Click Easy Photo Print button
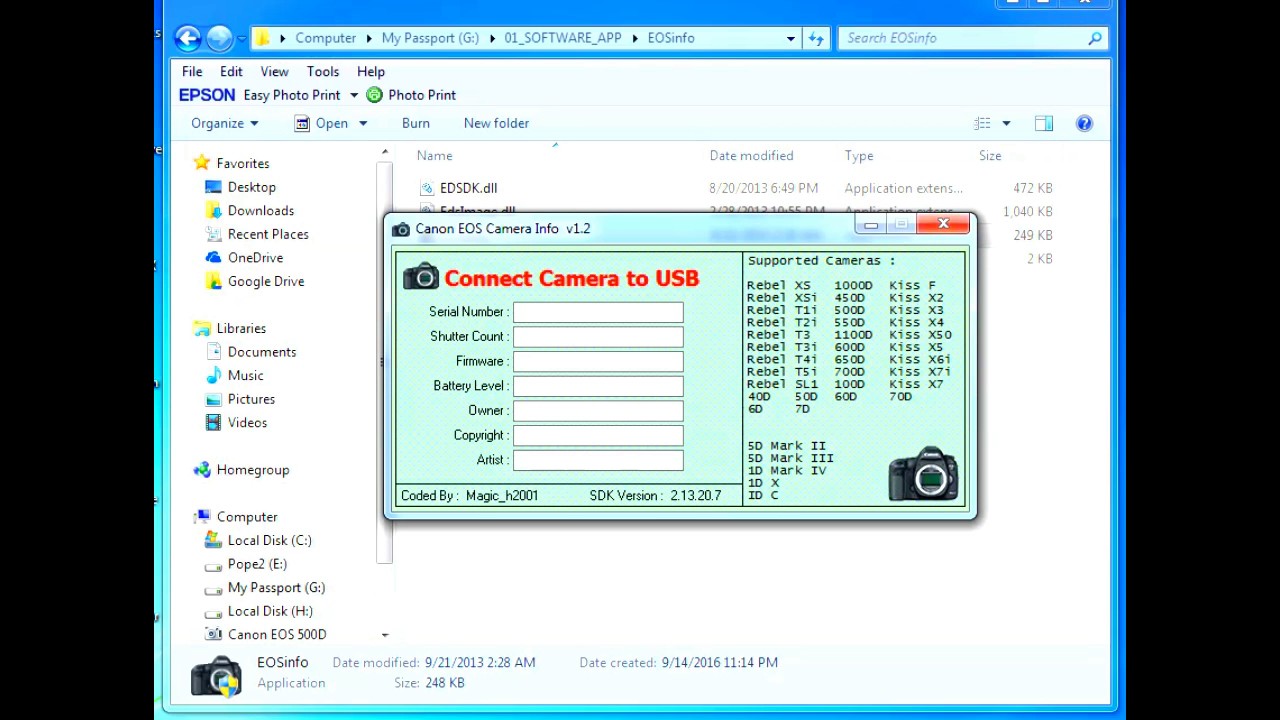Screen dimensions: 1280x720 (292, 95)
